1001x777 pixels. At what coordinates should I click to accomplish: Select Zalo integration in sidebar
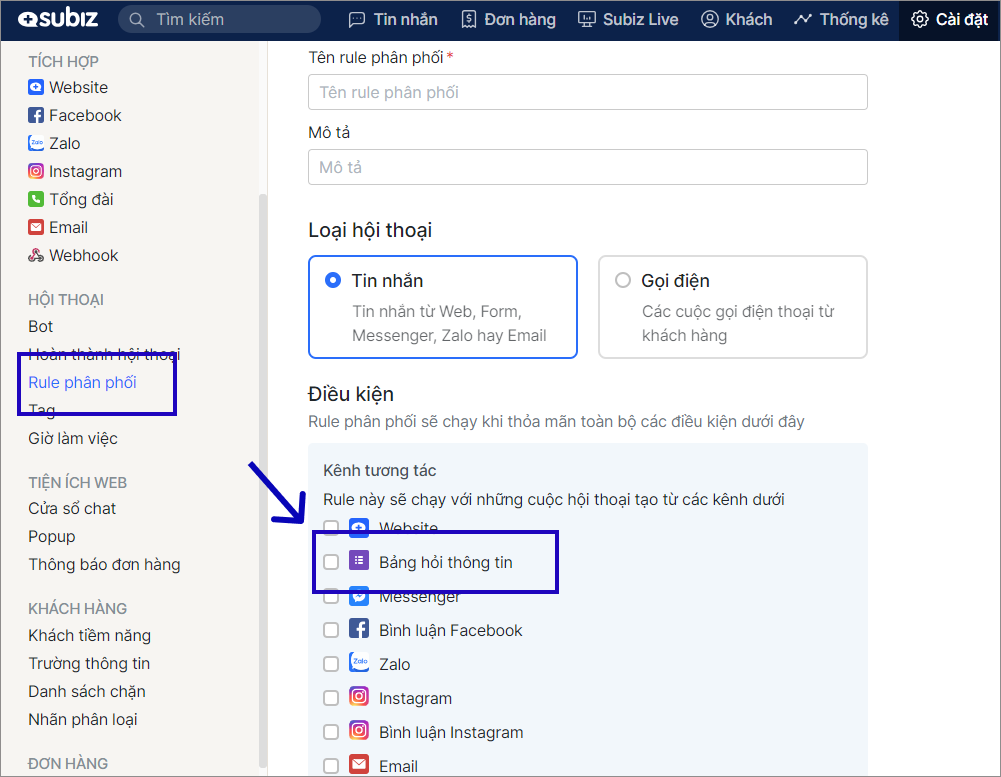click(55, 144)
